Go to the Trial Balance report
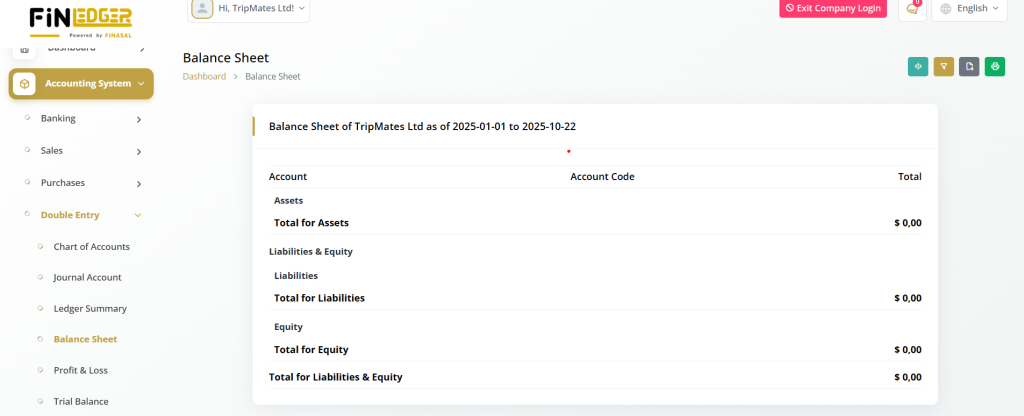This screenshot has width=1024, height=416. [80, 401]
